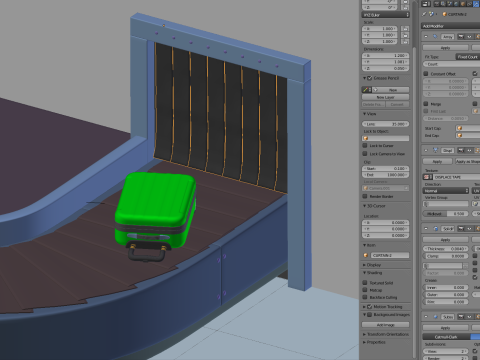Click the Add Image button
This screenshot has width=480, height=360.
(386, 325)
